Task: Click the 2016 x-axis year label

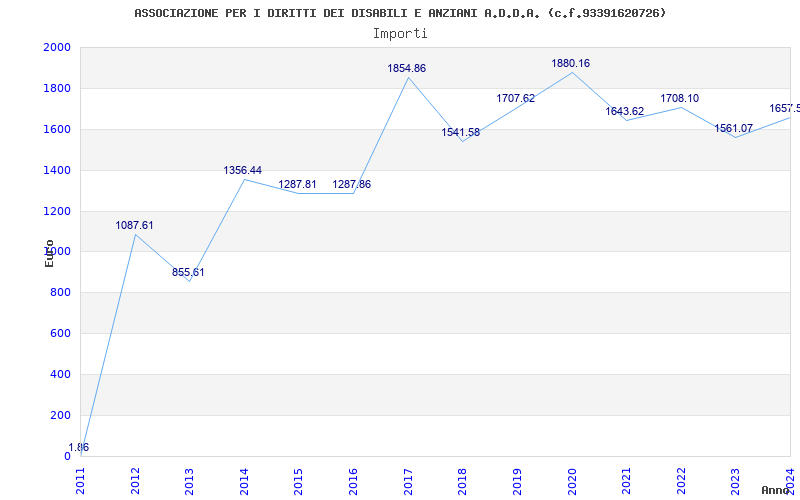Action: tap(353, 482)
